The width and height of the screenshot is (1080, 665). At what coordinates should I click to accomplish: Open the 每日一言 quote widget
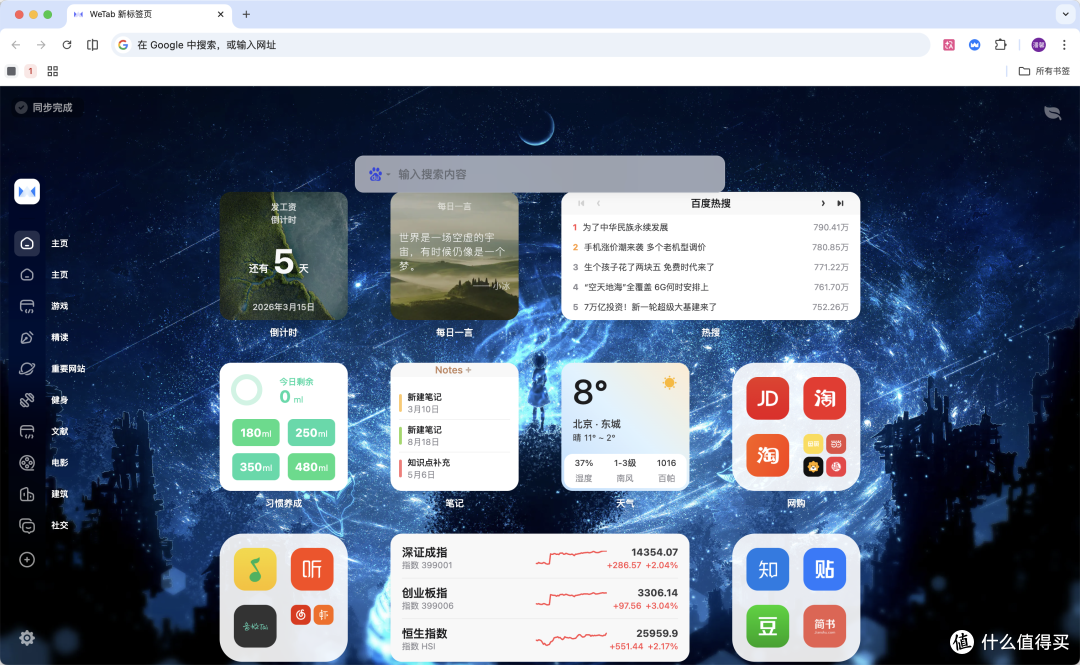pos(455,256)
